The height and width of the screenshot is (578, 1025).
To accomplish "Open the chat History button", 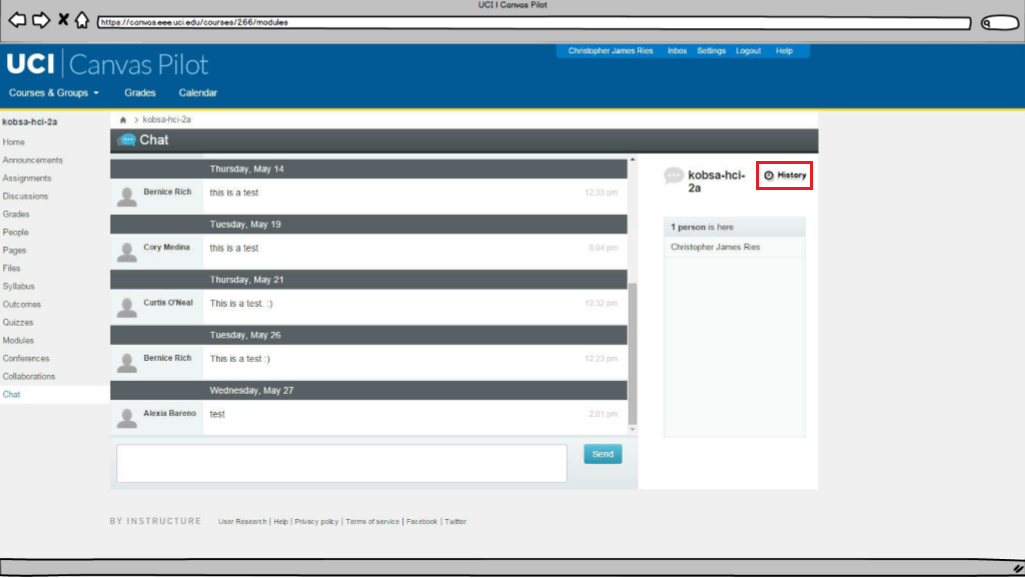I will [784, 176].
